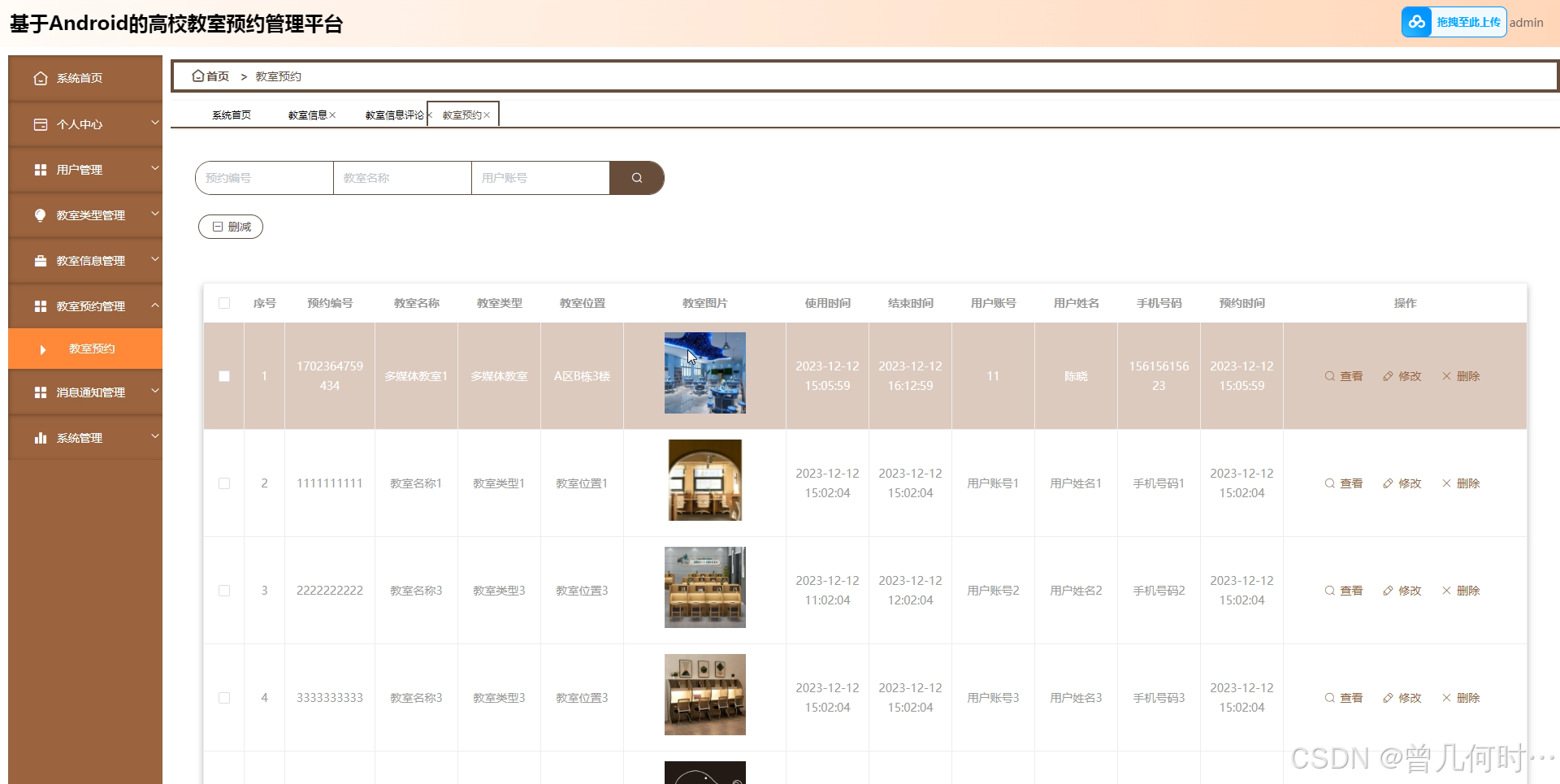The width and height of the screenshot is (1560, 784).
Task: Select the 系统首页 home icon in sidebar
Action: (41, 78)
